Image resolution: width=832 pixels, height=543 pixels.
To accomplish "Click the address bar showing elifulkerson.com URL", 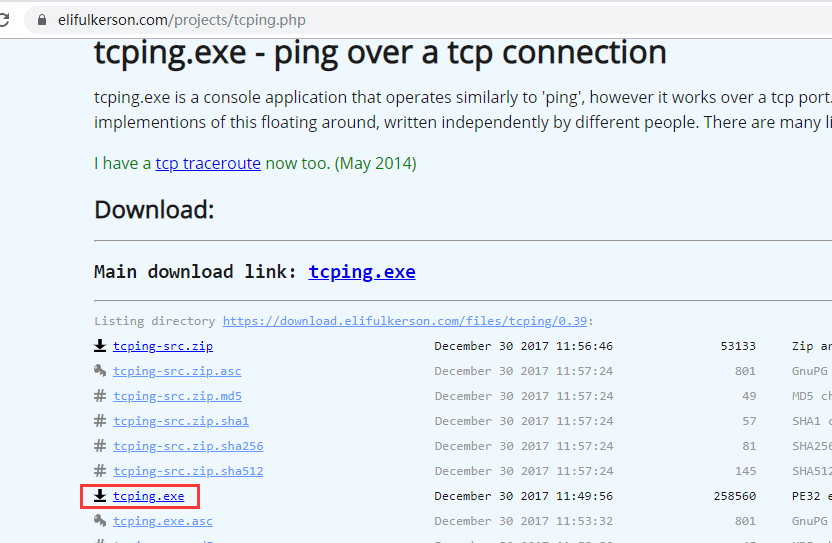I will 424,20.
